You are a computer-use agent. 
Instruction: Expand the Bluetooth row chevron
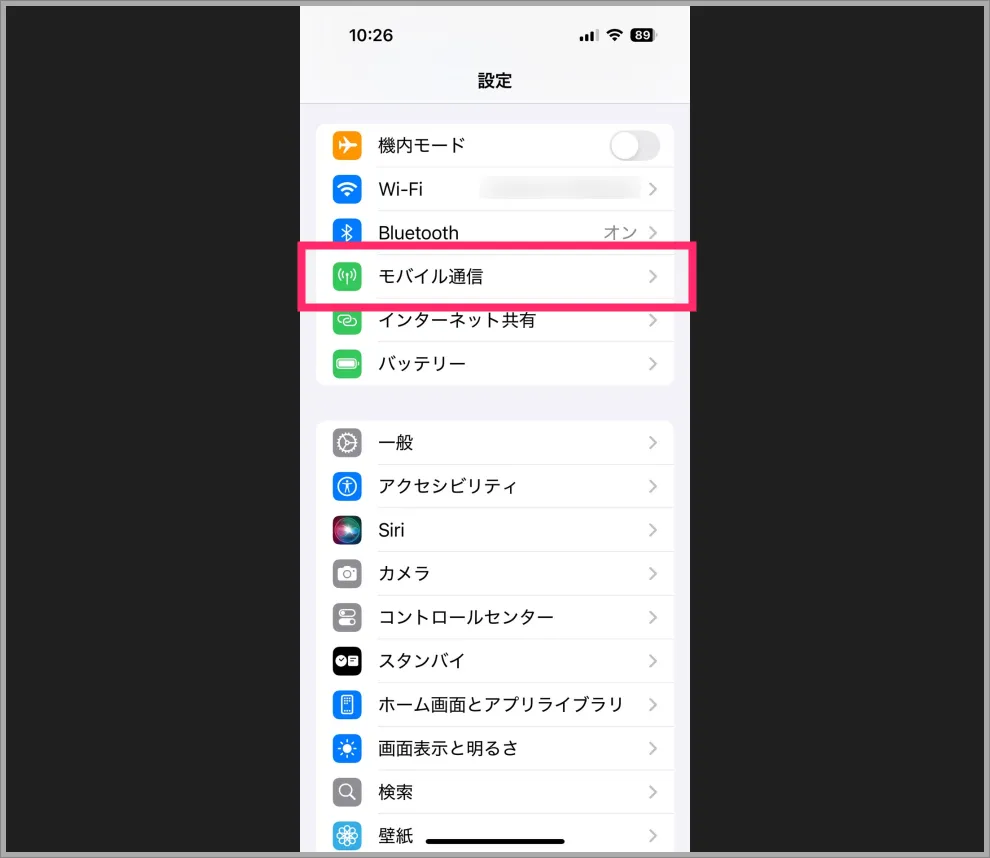(653, 233)
